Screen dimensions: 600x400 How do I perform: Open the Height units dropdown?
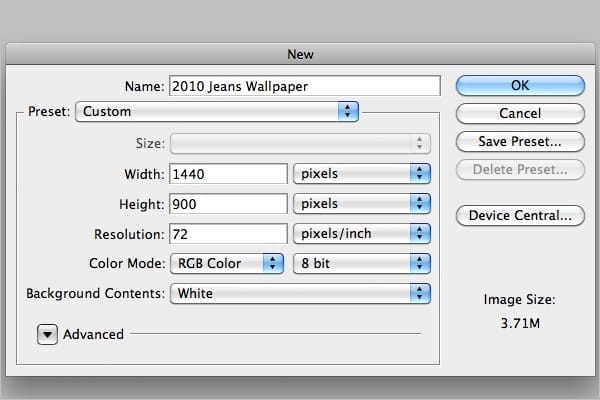coord(362,203)
